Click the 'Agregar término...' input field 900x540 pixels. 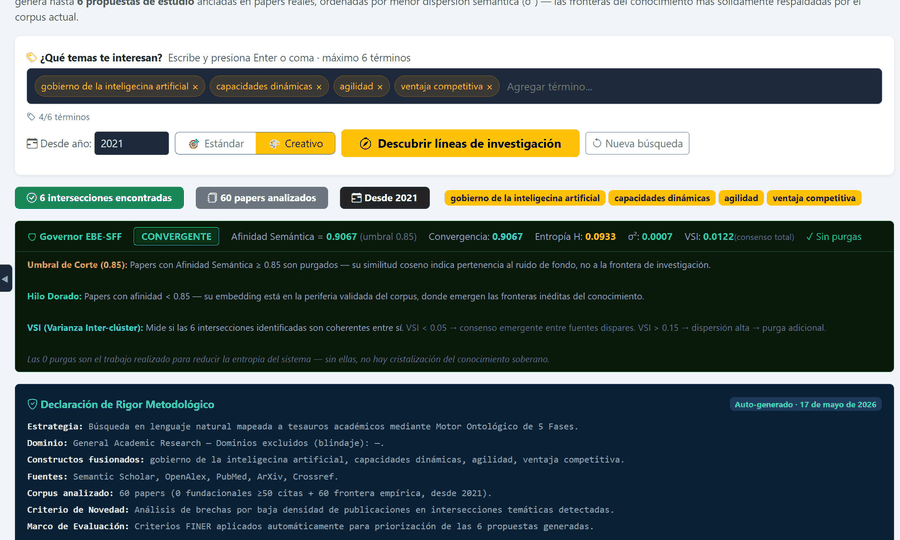(689, 87)
